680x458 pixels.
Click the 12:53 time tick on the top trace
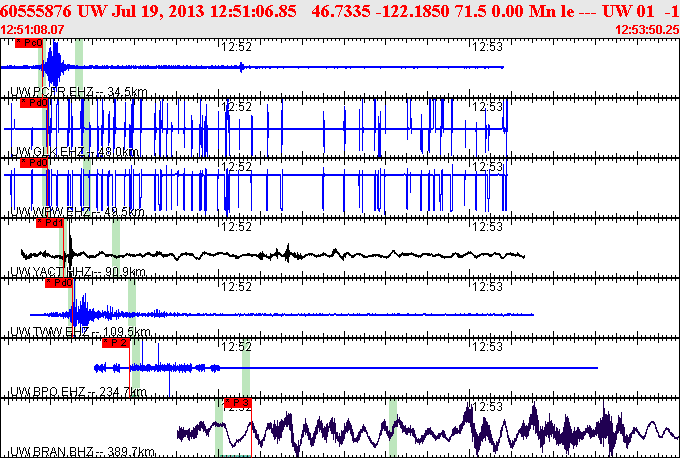pos(487,46)
